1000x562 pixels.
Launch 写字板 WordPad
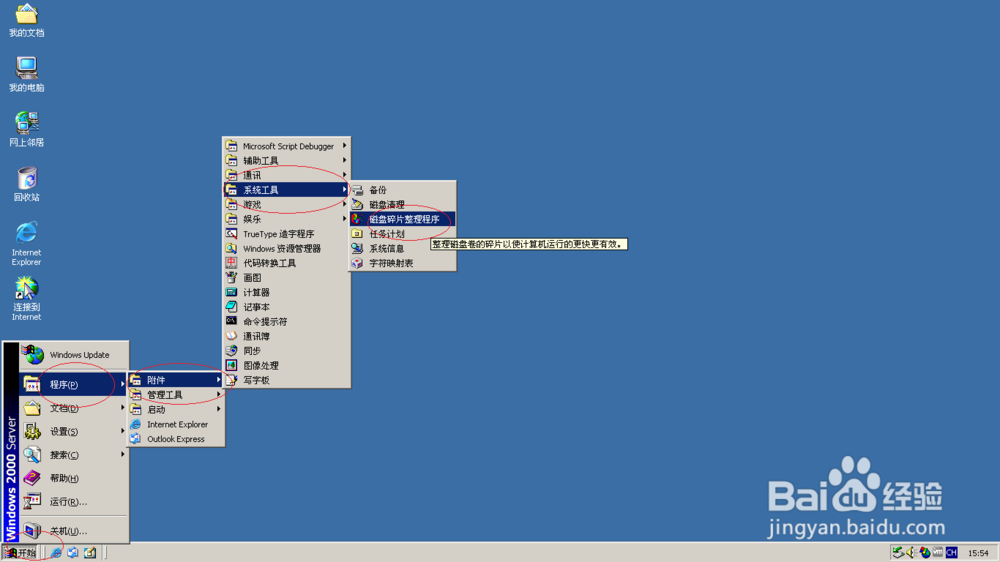(x=286, y=380)
